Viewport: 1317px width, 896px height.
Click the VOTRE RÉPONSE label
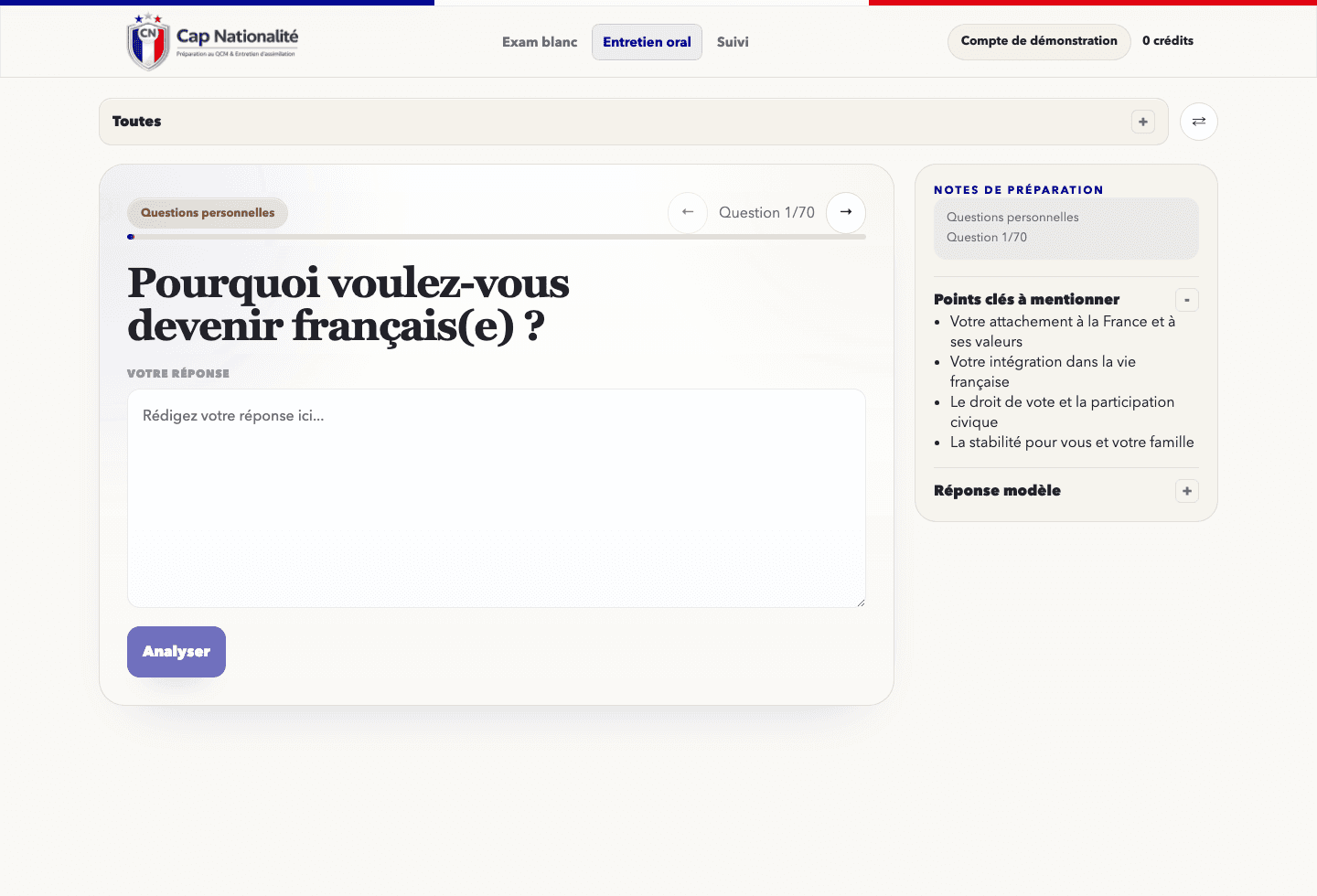(x=178, y=373)
